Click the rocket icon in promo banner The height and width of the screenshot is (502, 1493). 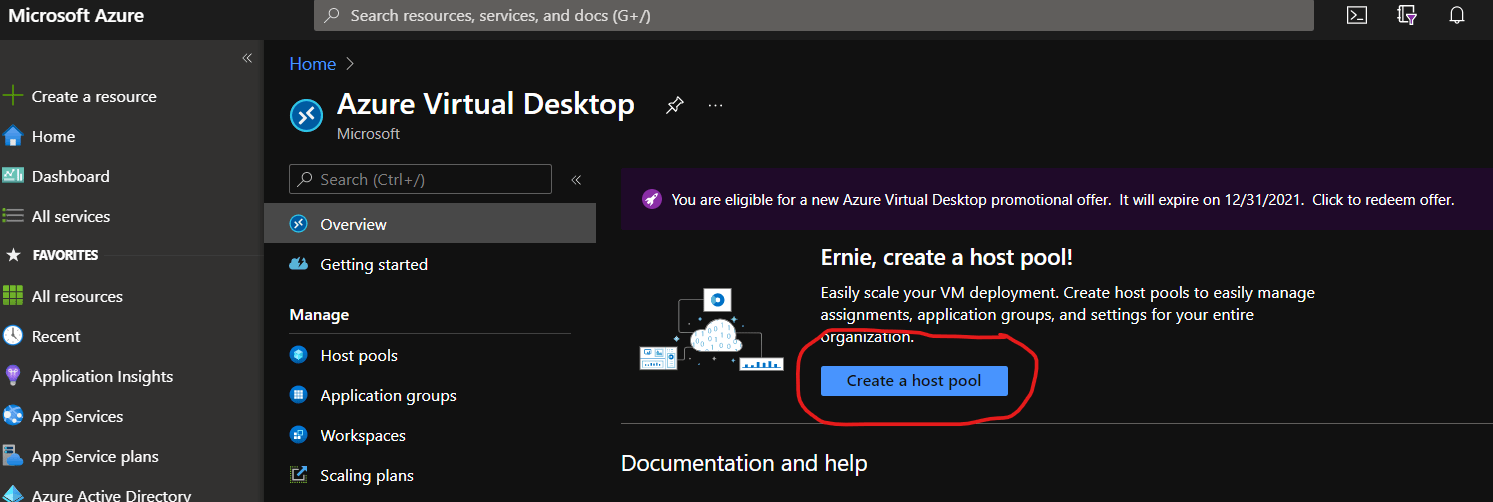click(x=650, y=199)
